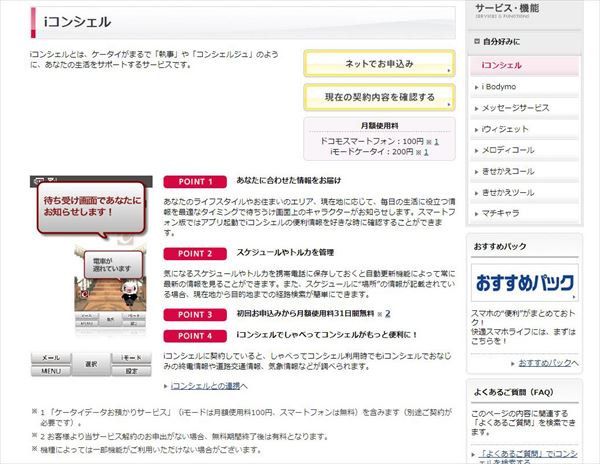
Task: Open 現在の契約内容を確認する button
Action: point(379,97)
